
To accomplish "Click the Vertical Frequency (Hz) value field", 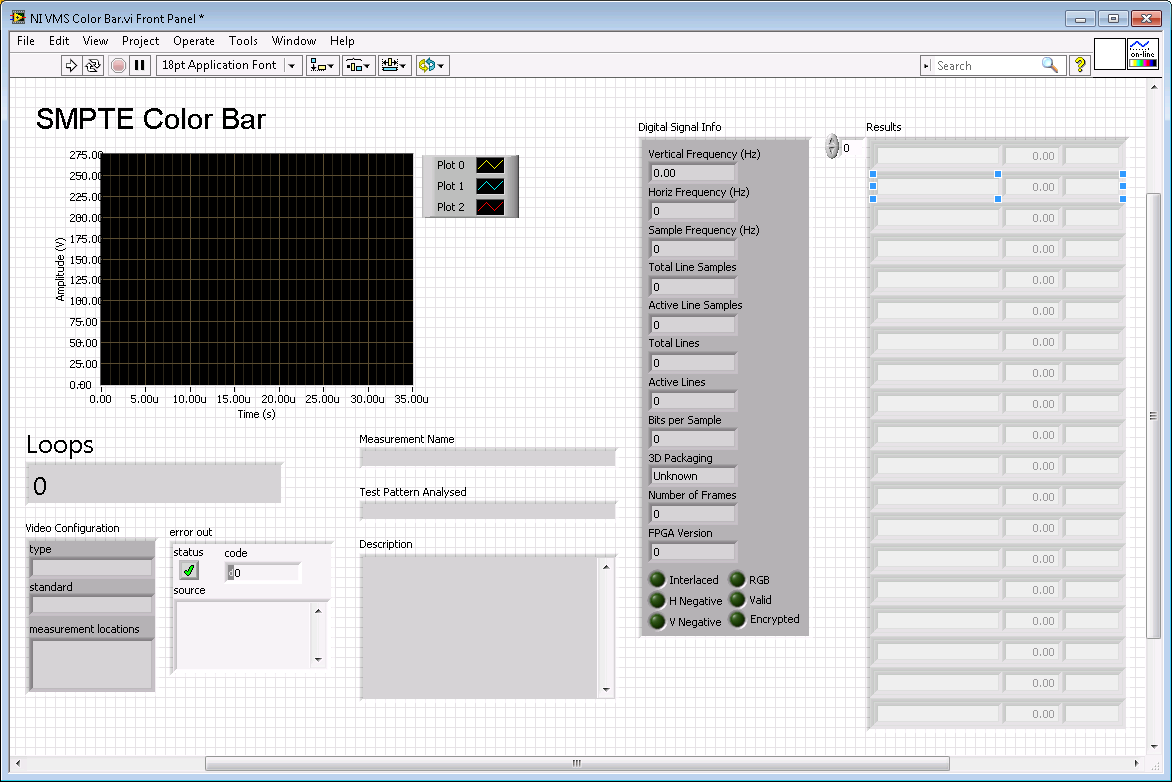I will coord(692,173).
